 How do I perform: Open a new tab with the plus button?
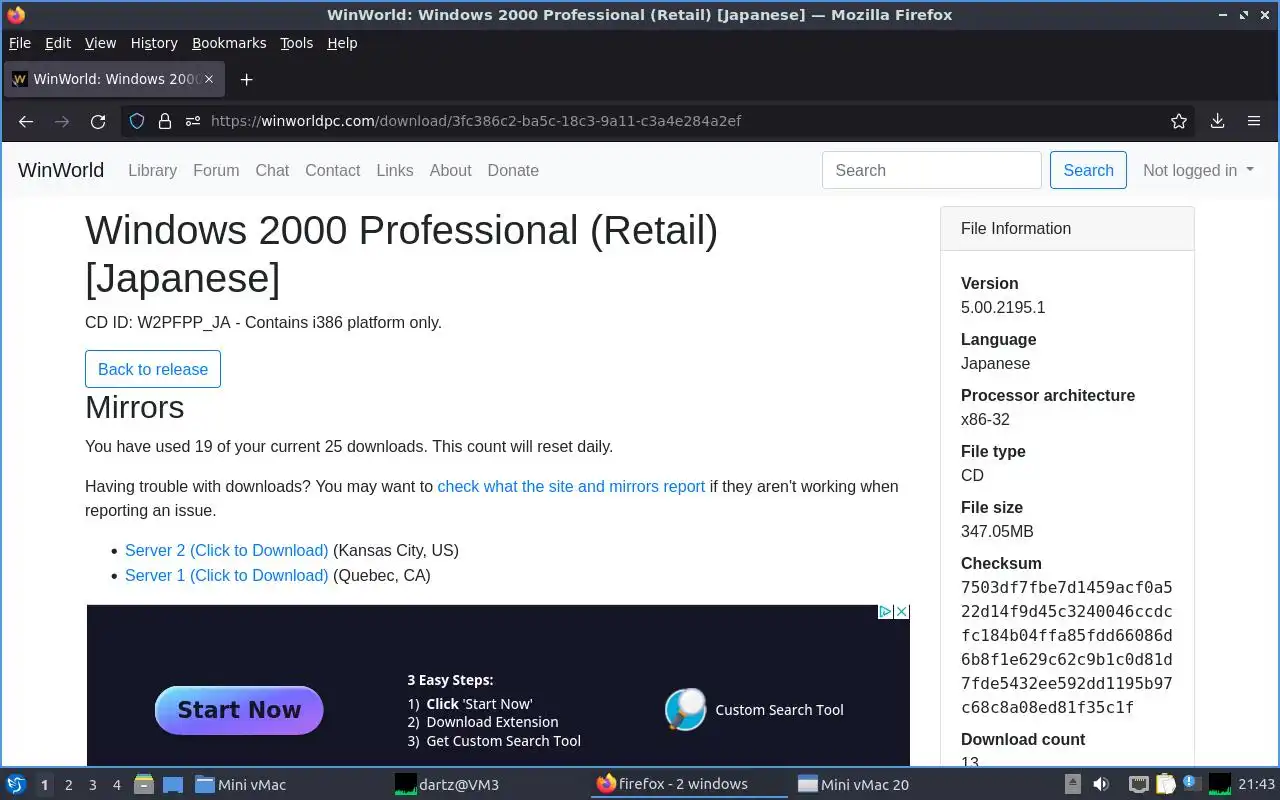246,79
